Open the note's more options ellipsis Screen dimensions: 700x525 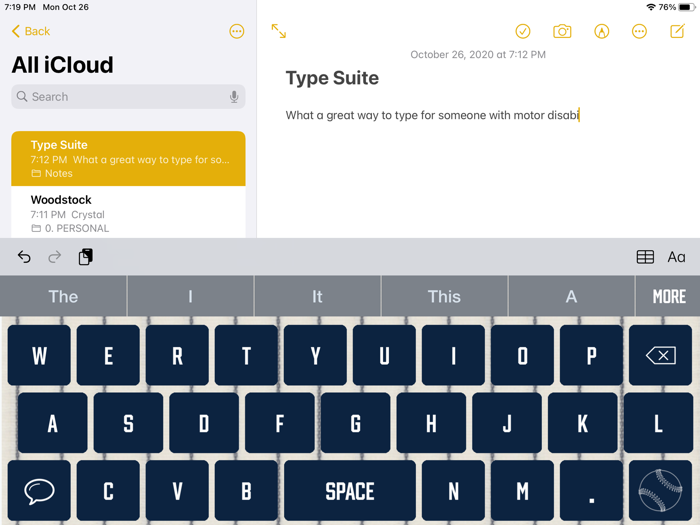tap(639, 31)
